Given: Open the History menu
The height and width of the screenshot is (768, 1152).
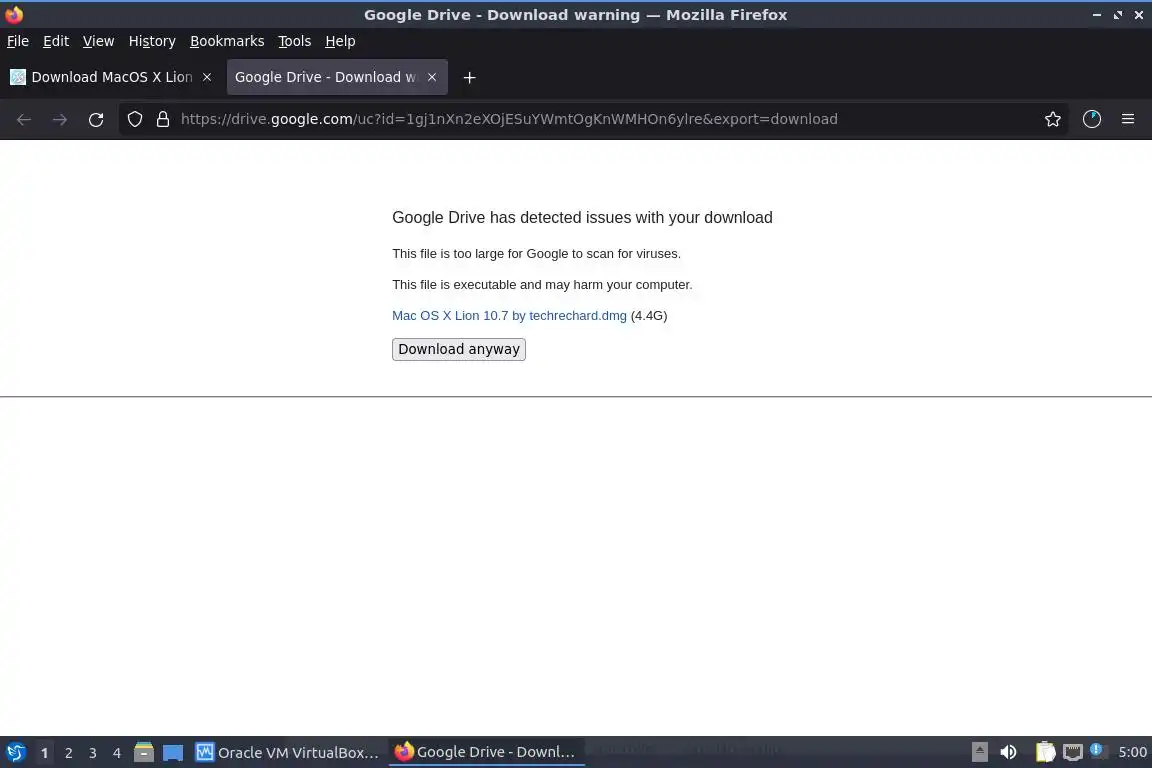Looking at the screenshot, I should [152, 41].
